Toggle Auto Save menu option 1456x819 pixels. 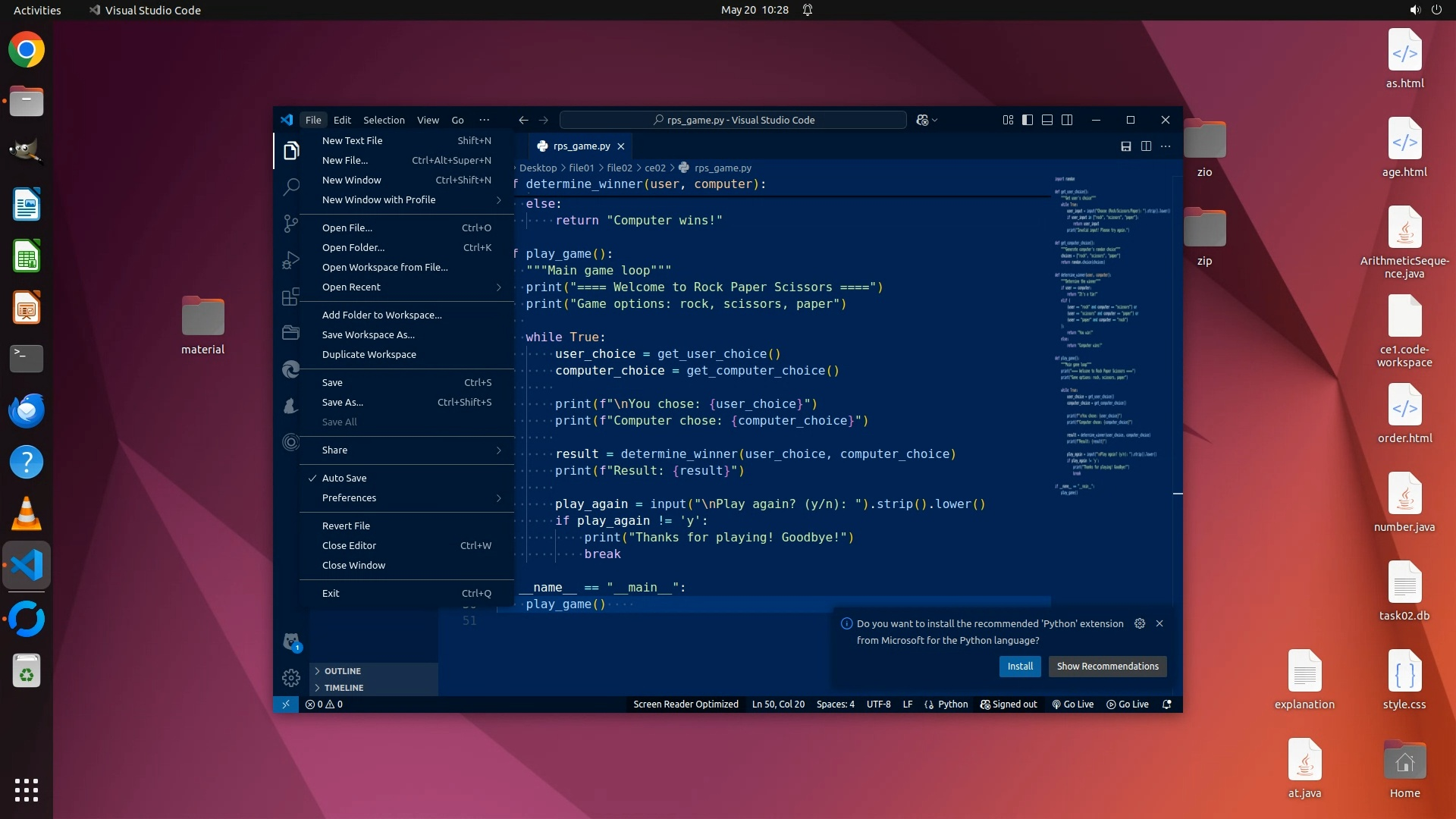click(x=344, y=478)
